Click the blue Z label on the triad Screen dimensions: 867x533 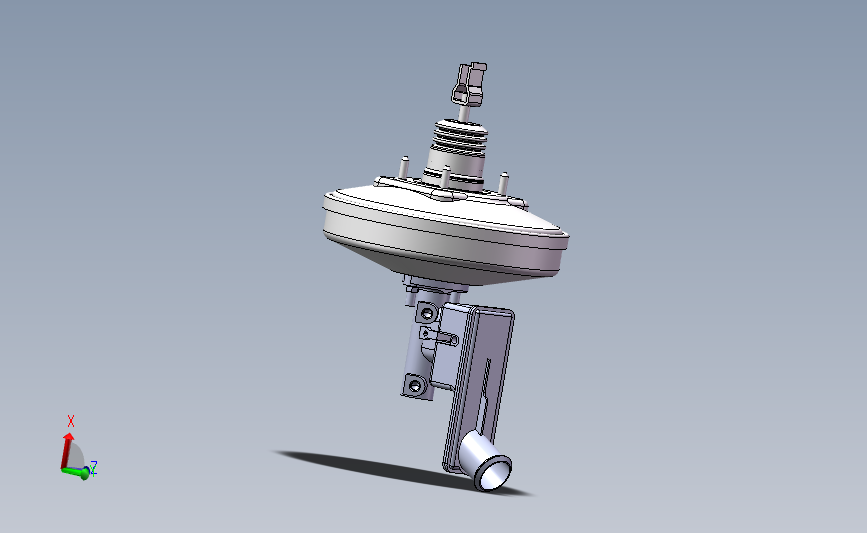[94, 468]
